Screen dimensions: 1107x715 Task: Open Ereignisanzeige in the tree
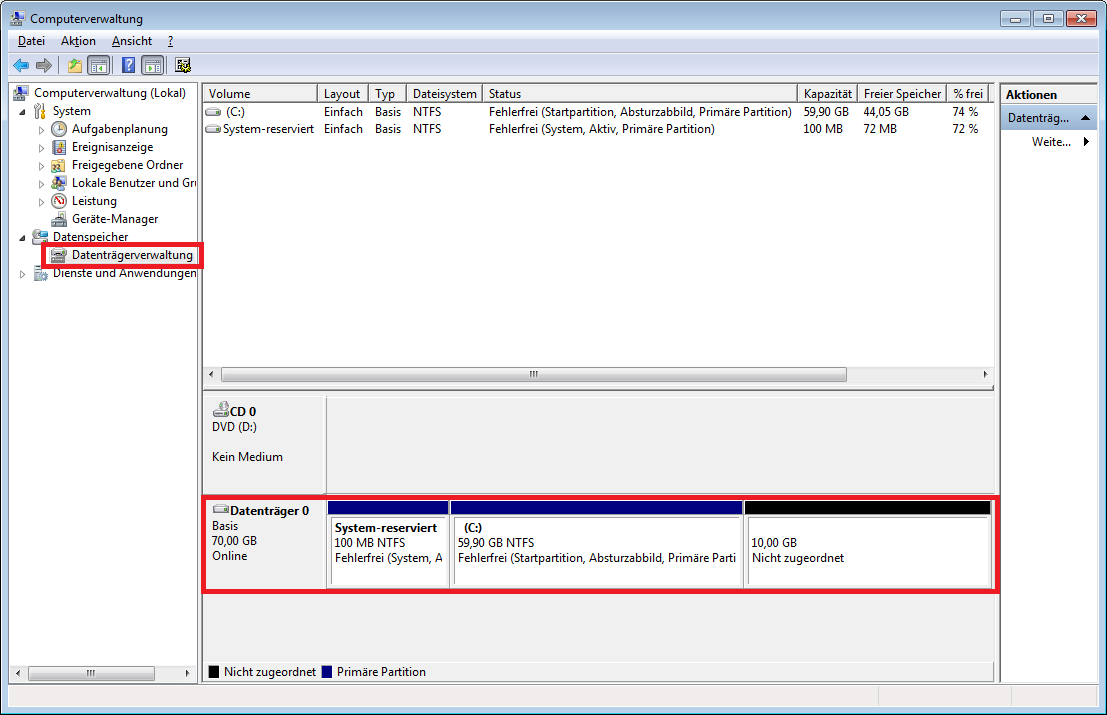(112, 147)
